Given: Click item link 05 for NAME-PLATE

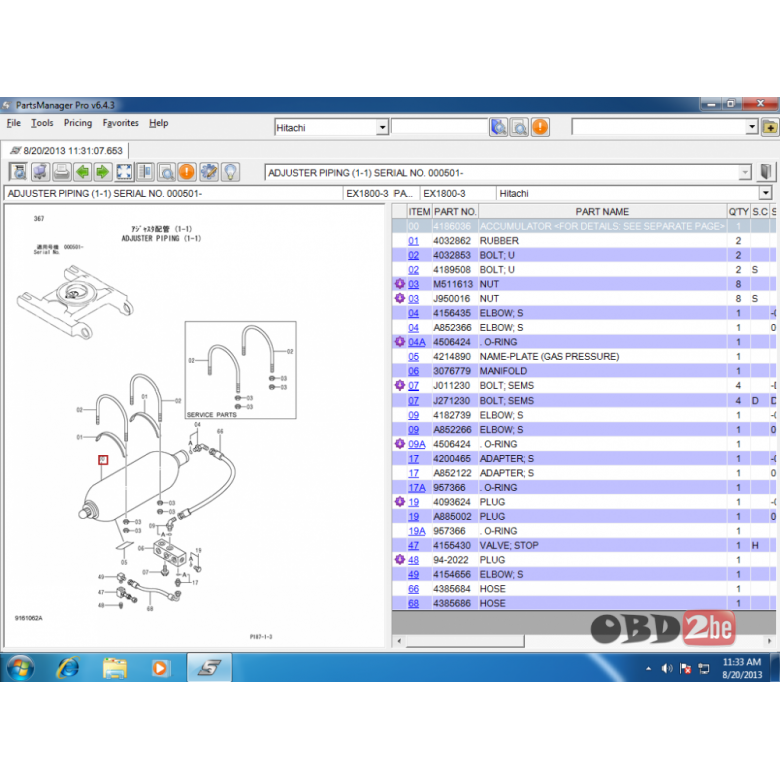Looking at the screenshot, I should 413,357.
